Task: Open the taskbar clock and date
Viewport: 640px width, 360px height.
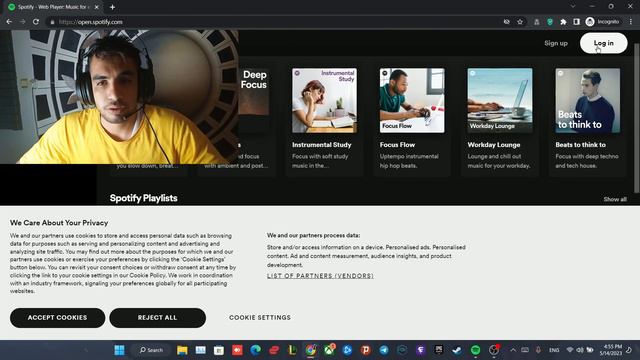Action: (x=611, y=350)
